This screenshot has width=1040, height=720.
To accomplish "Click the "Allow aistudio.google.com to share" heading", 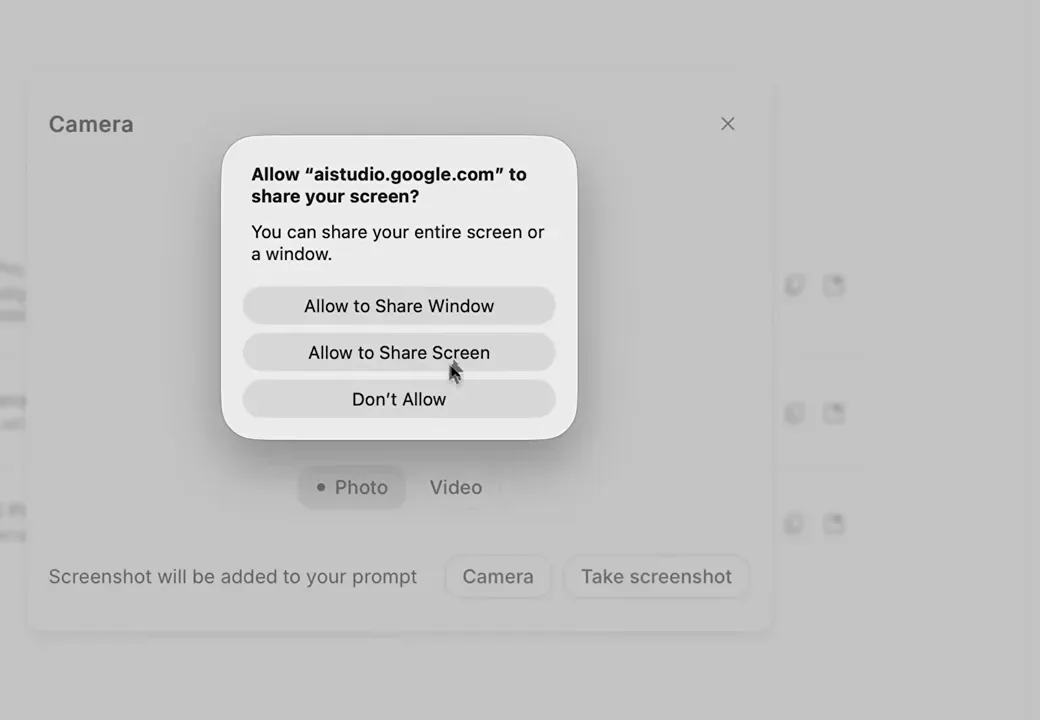I will [389, 185].
